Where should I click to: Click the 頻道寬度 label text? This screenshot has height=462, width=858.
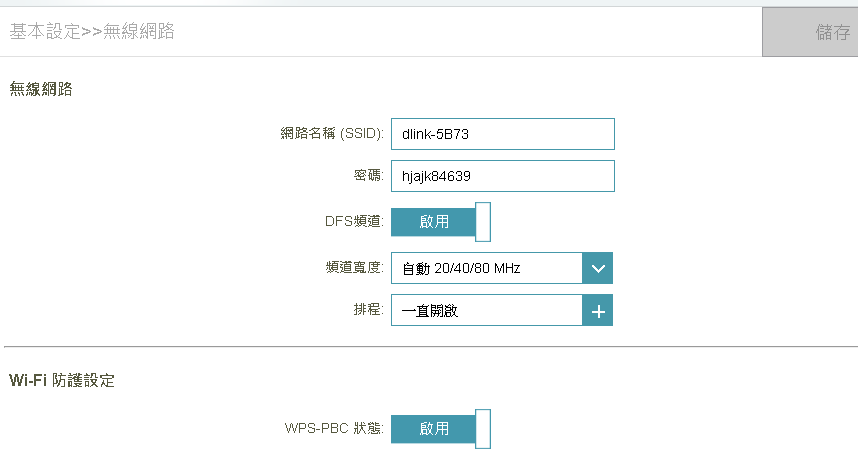pos(354,268)
